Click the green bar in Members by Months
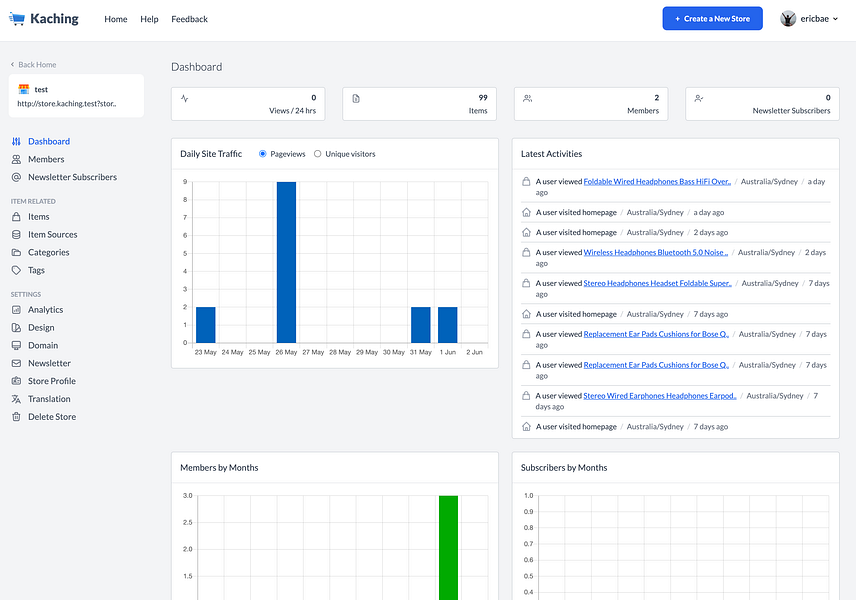This screenshot has height=600, width=856. (x=448, y=548)
